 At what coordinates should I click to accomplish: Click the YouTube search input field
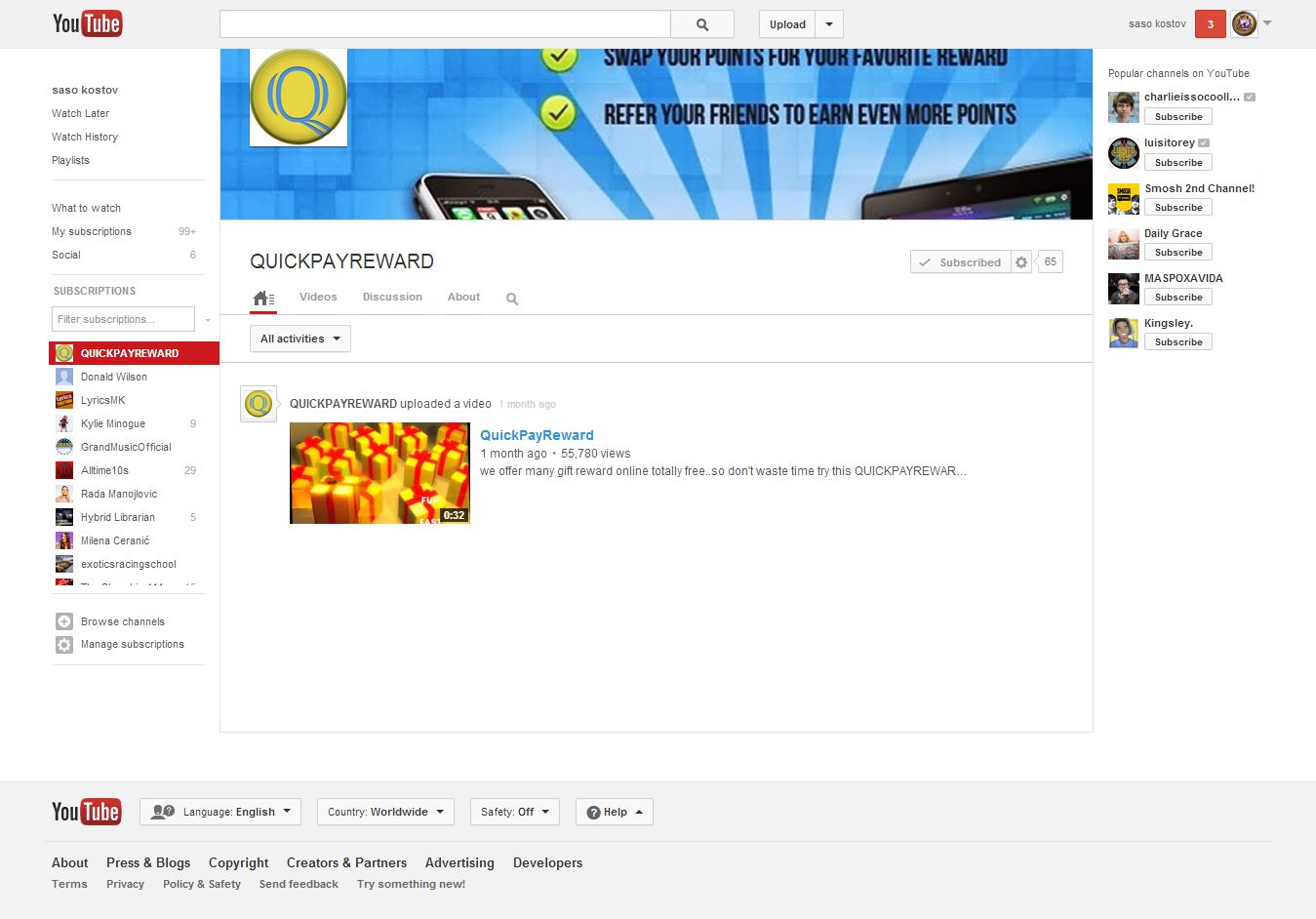coord(445,24)
